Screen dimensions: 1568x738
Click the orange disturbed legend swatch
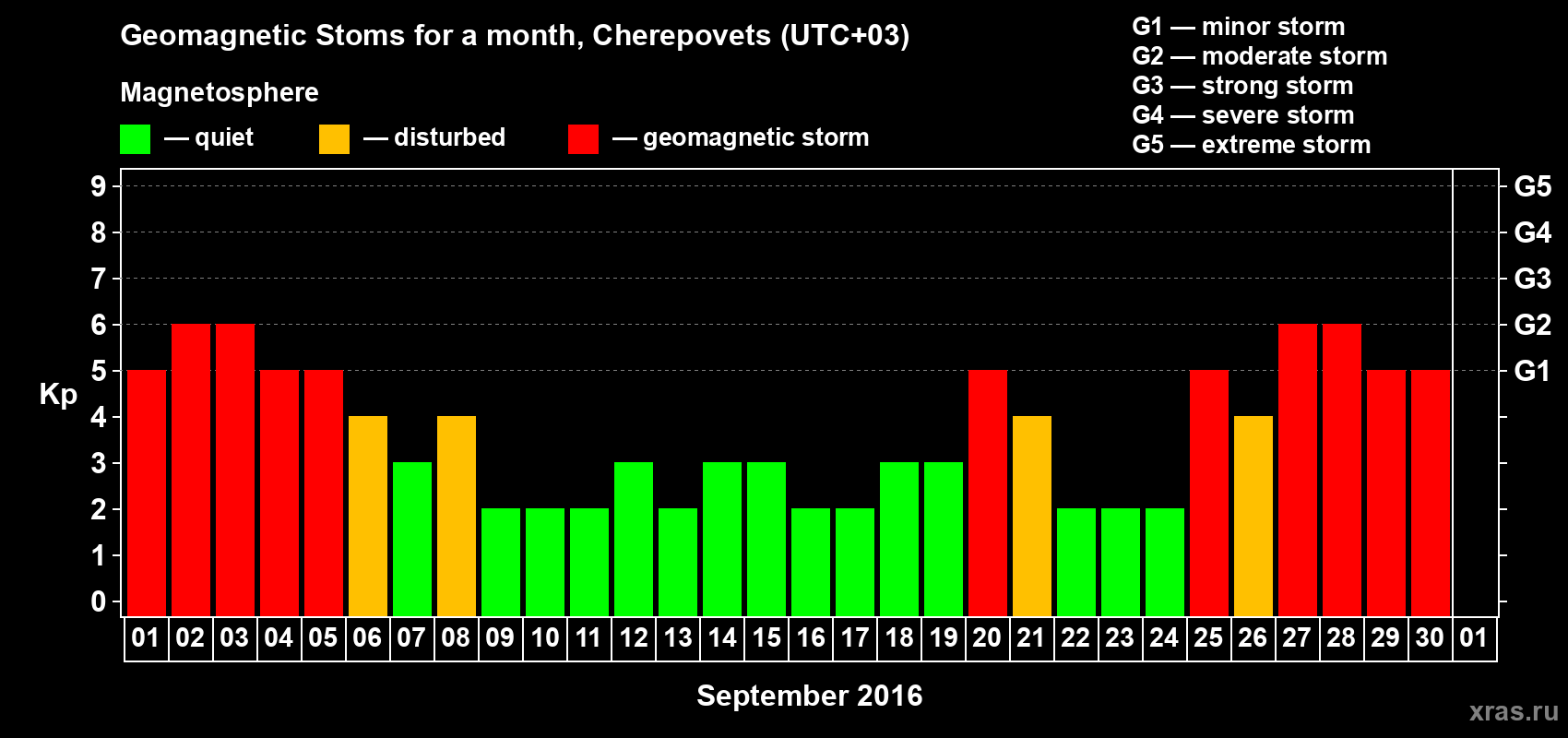click(x=334, y=139)
